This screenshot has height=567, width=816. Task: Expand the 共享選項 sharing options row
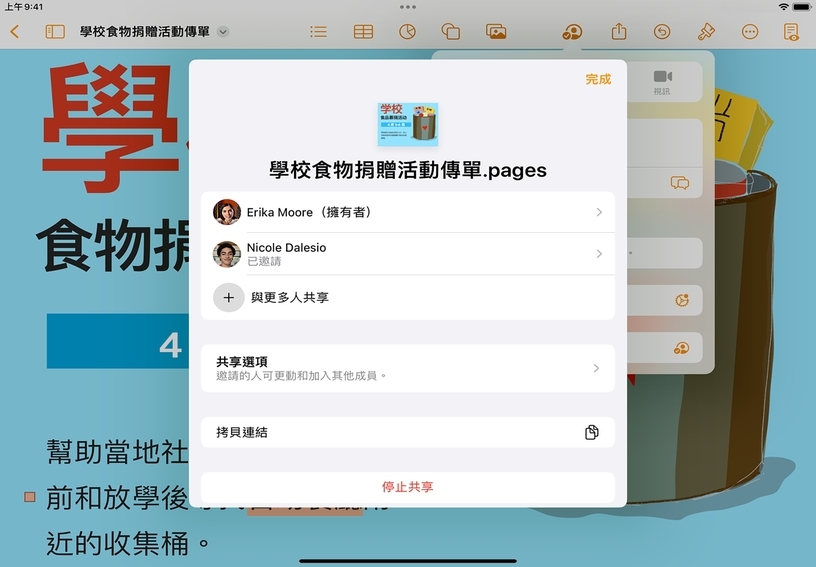click(x=408, y=368)
